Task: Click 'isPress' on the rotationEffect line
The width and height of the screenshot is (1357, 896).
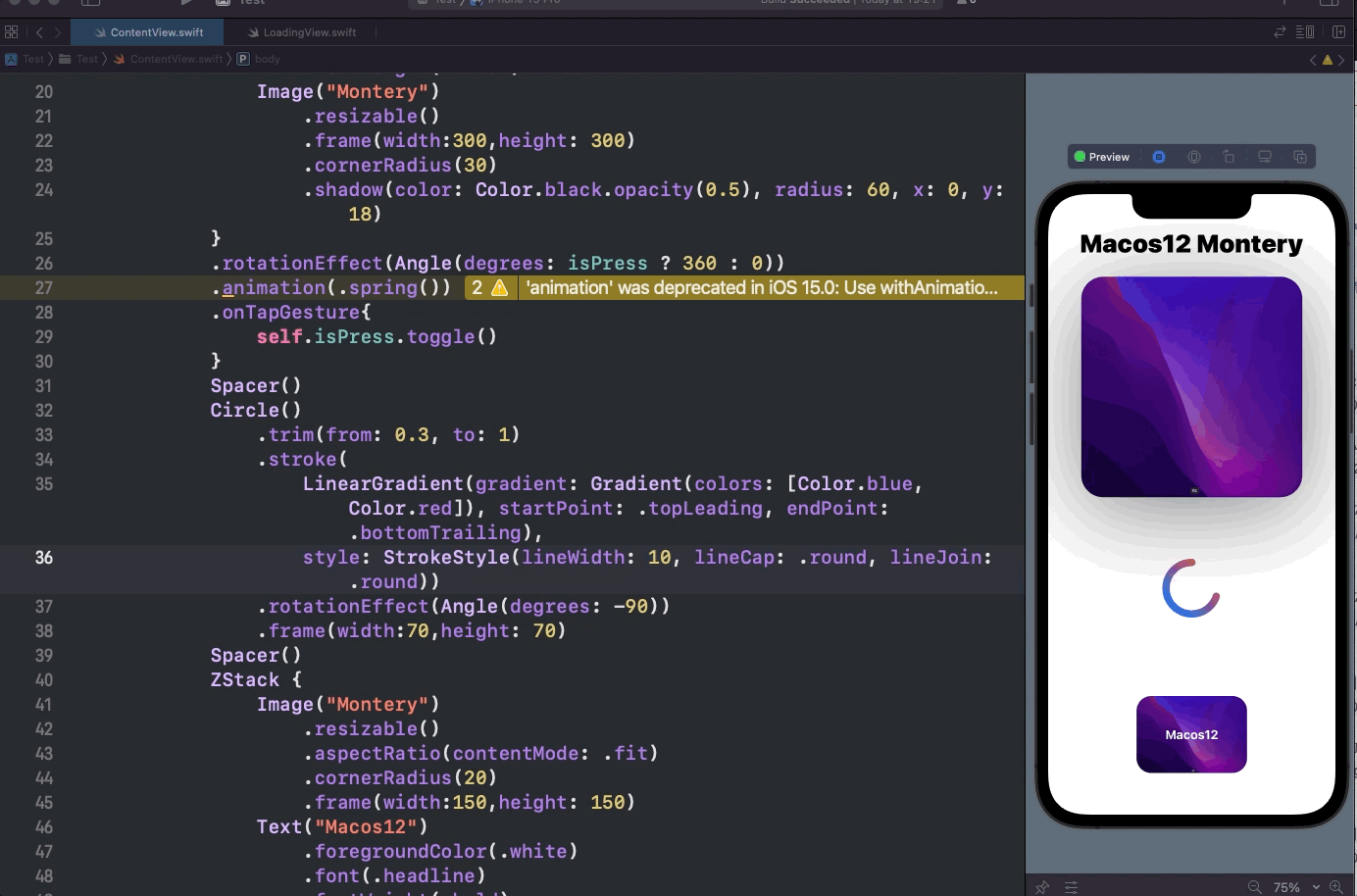Action: coord(607,263)
